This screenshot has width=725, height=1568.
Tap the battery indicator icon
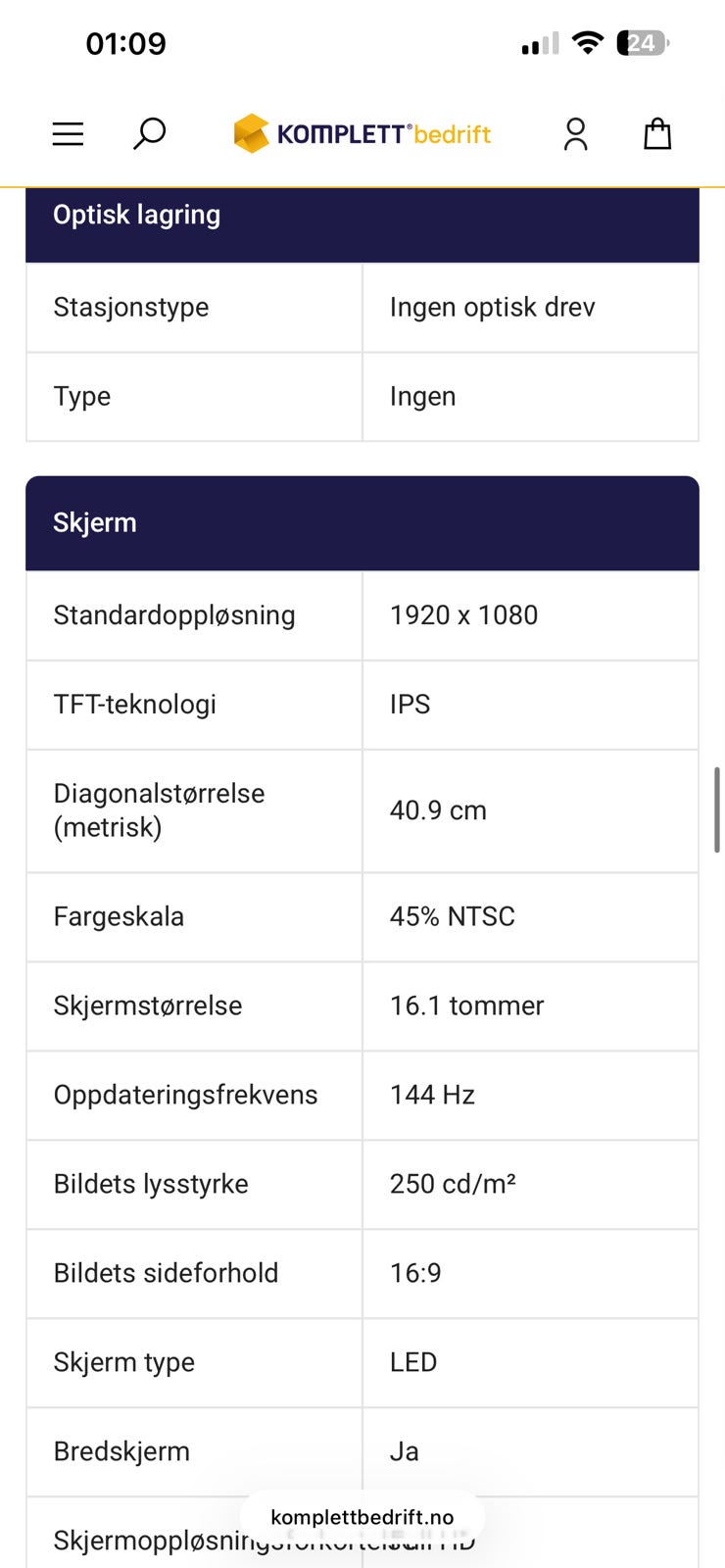point(643,43)
